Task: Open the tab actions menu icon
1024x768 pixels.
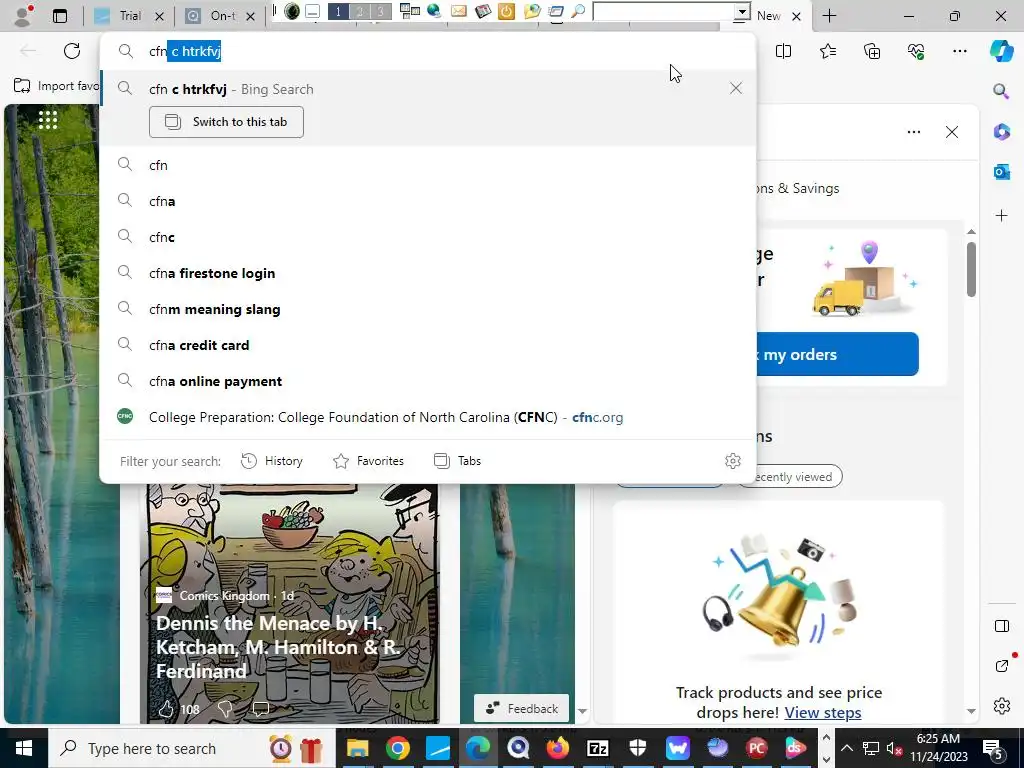Action: pyautogui.click(x=60, y=16)
